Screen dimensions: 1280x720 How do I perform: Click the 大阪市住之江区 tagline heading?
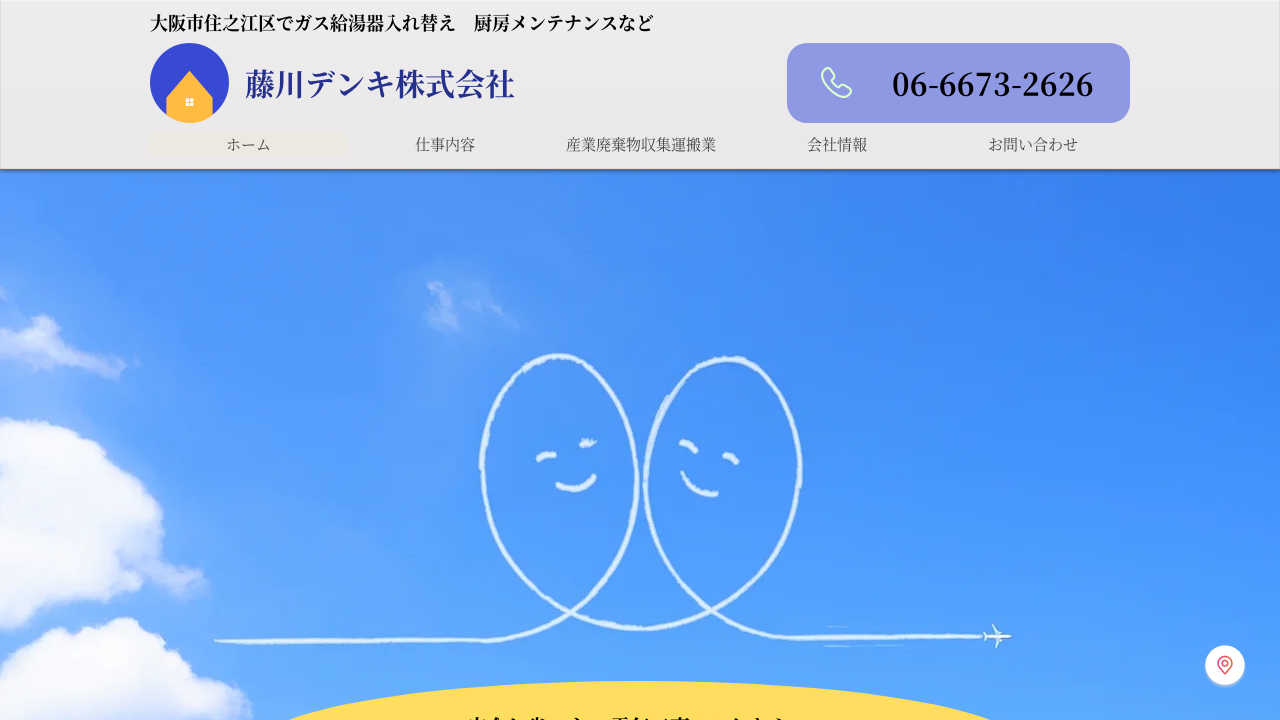(x=401, y=23)
